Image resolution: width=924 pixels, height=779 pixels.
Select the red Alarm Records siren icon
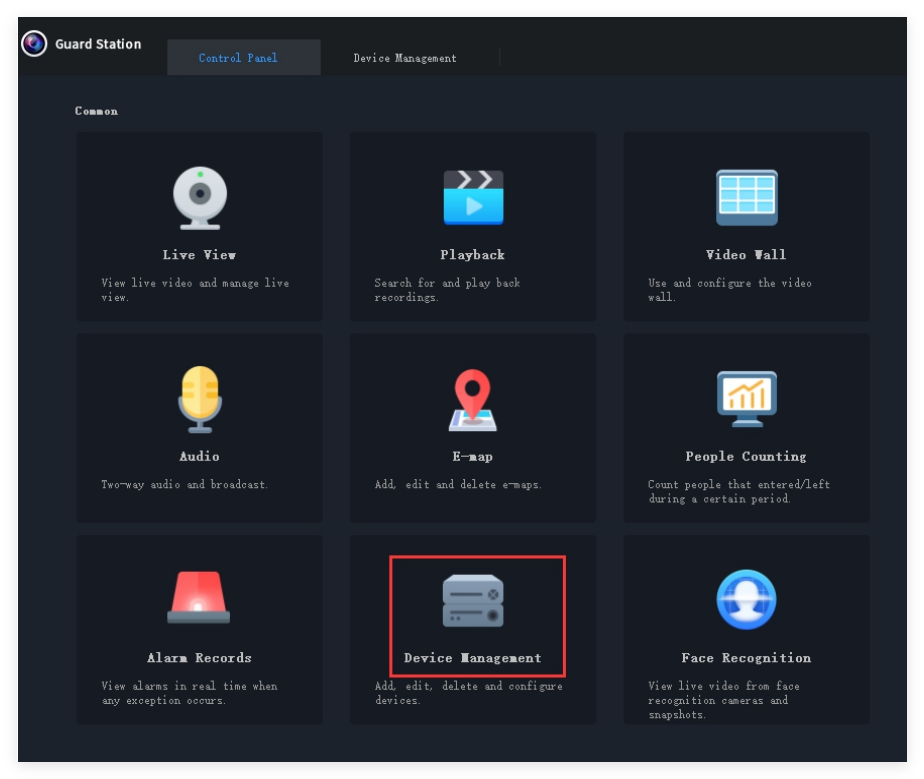199,598
